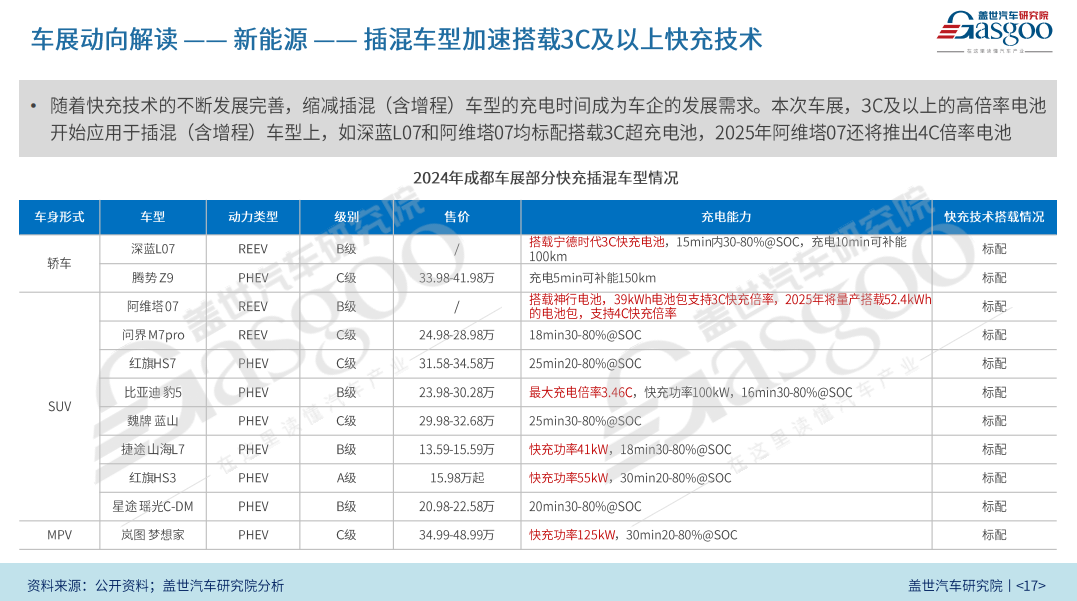The width and height of the screenshot is (1077, 601).
Task: Click the red text 快充功率55kW
Action: pyautogui.click(x=569, y=478)
